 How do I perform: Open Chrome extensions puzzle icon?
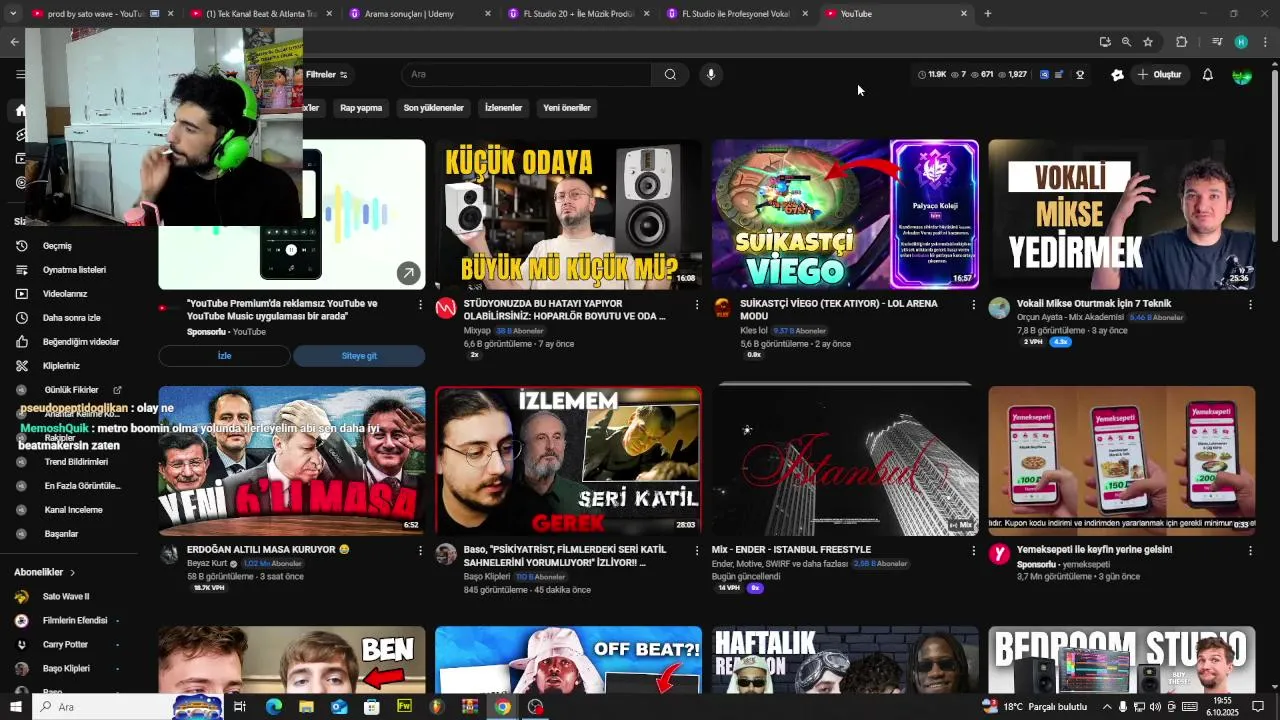coord(1181,42)
